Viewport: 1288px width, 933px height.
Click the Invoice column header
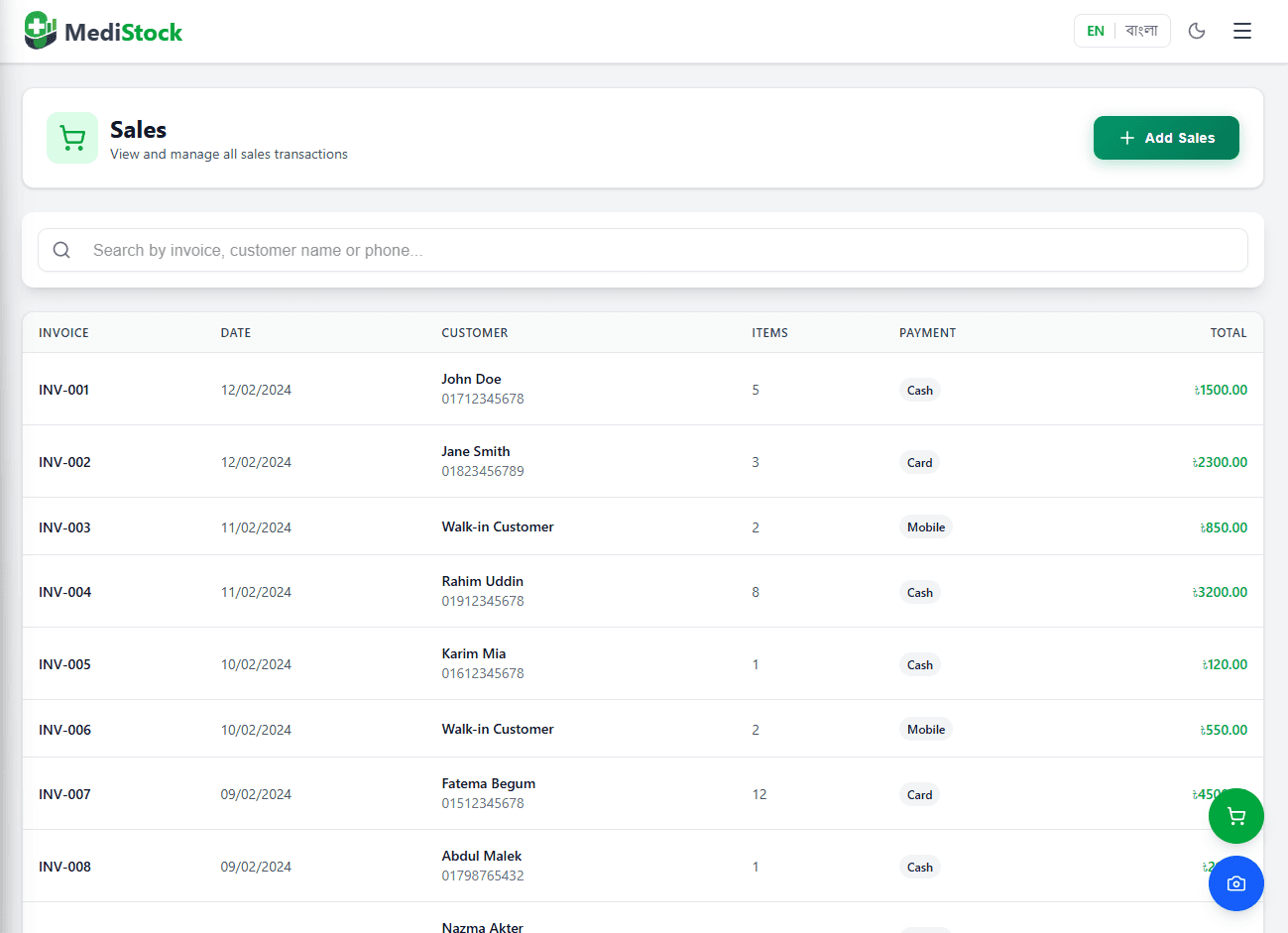63,333
